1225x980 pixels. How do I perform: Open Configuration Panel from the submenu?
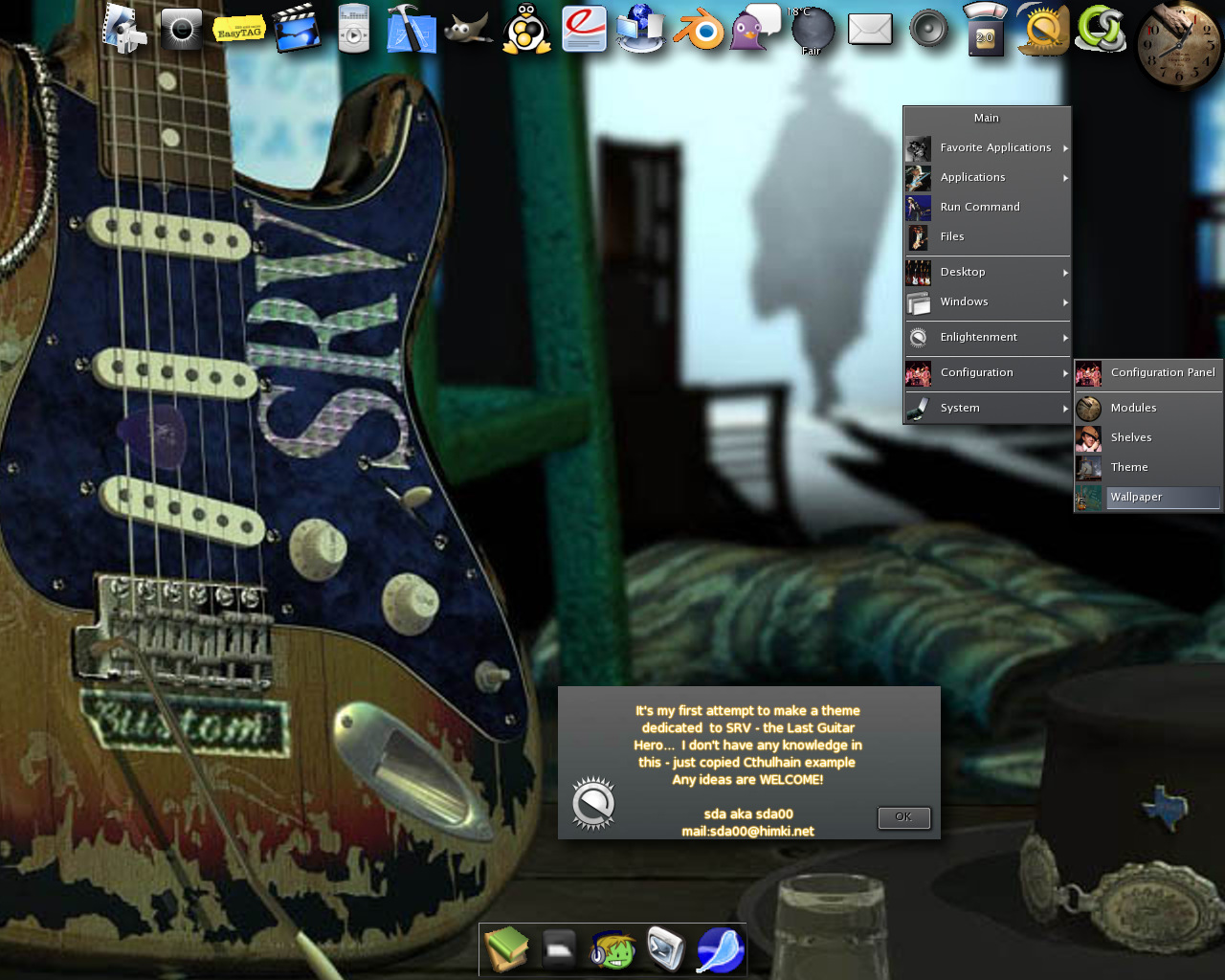1148,372
